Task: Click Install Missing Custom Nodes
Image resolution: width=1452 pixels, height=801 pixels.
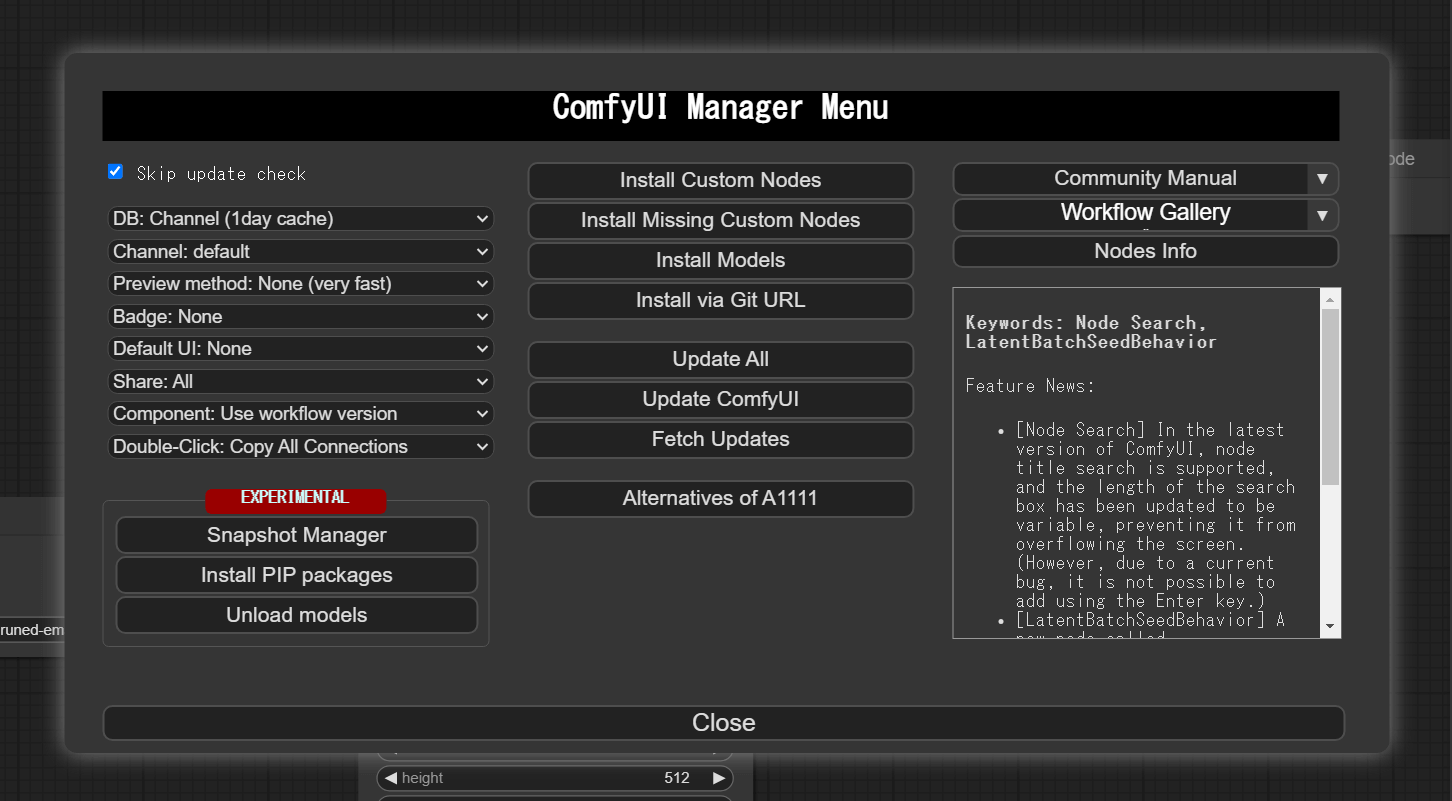Action: [x=720, y=221]
